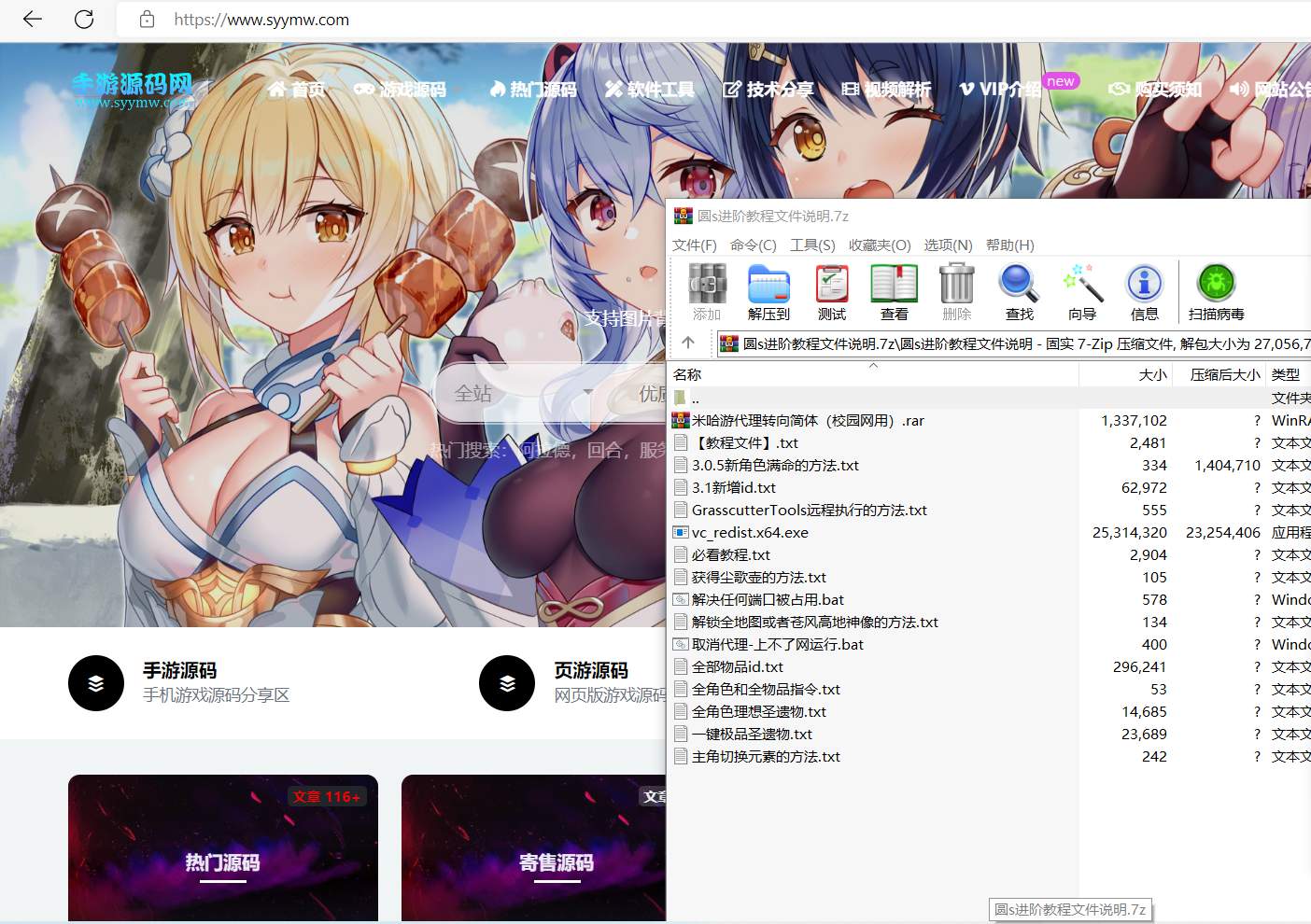The height and width of the screenshot is (924, 1311).
Task: Sort files by 大小 column header
Action: pyautogui.click(x=1152, y=375)
